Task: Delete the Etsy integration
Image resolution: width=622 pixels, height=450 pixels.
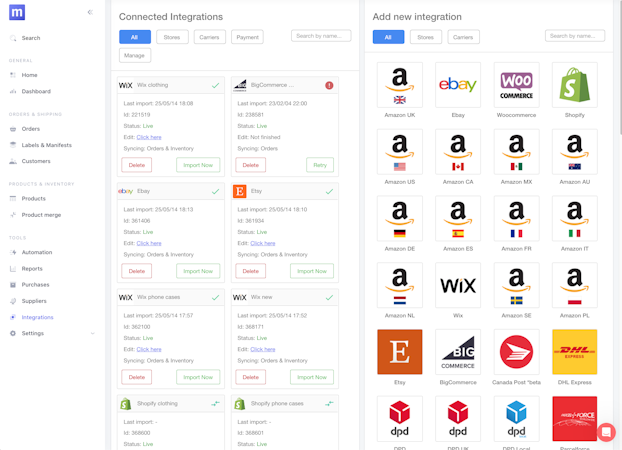Action: 251,271
